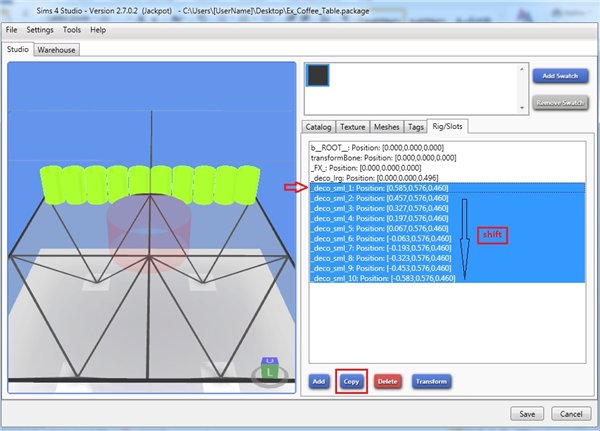
Task: Select the Tags tab
Action: 416,127
